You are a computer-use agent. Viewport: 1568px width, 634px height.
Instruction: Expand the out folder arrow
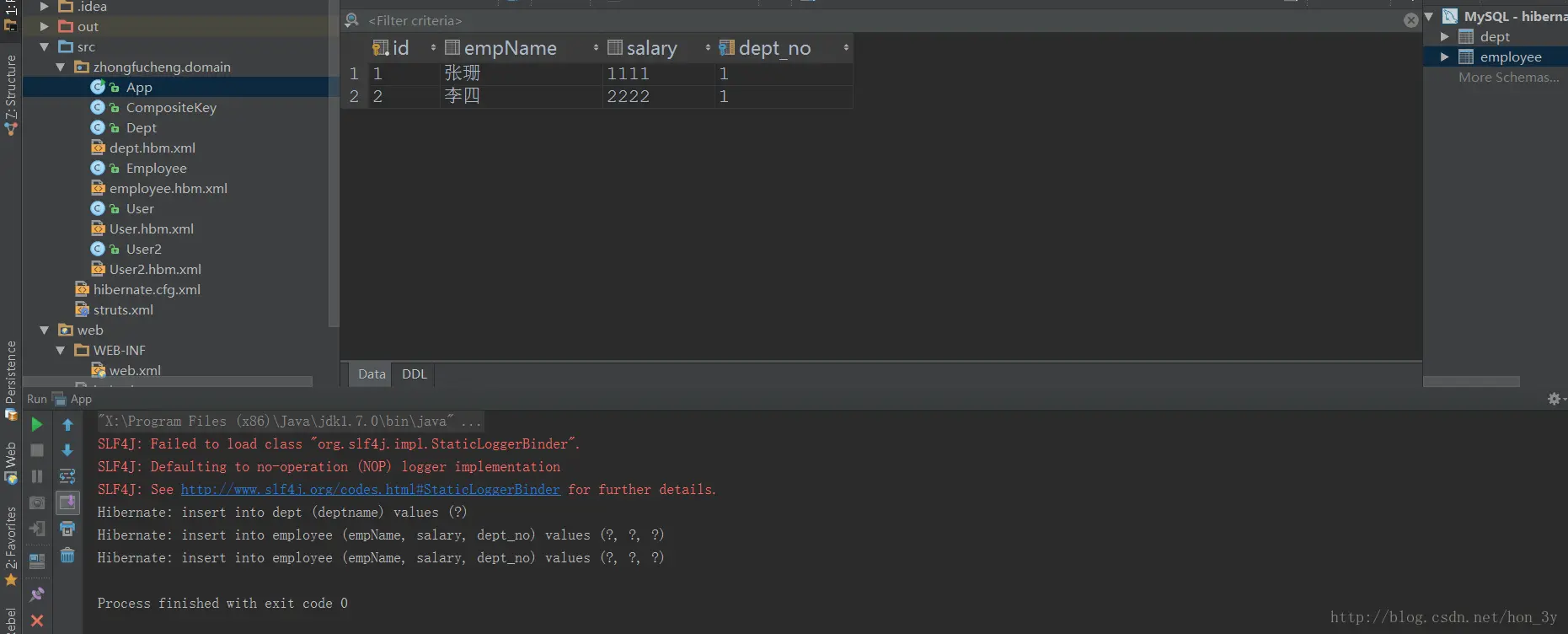pos(45,26)
